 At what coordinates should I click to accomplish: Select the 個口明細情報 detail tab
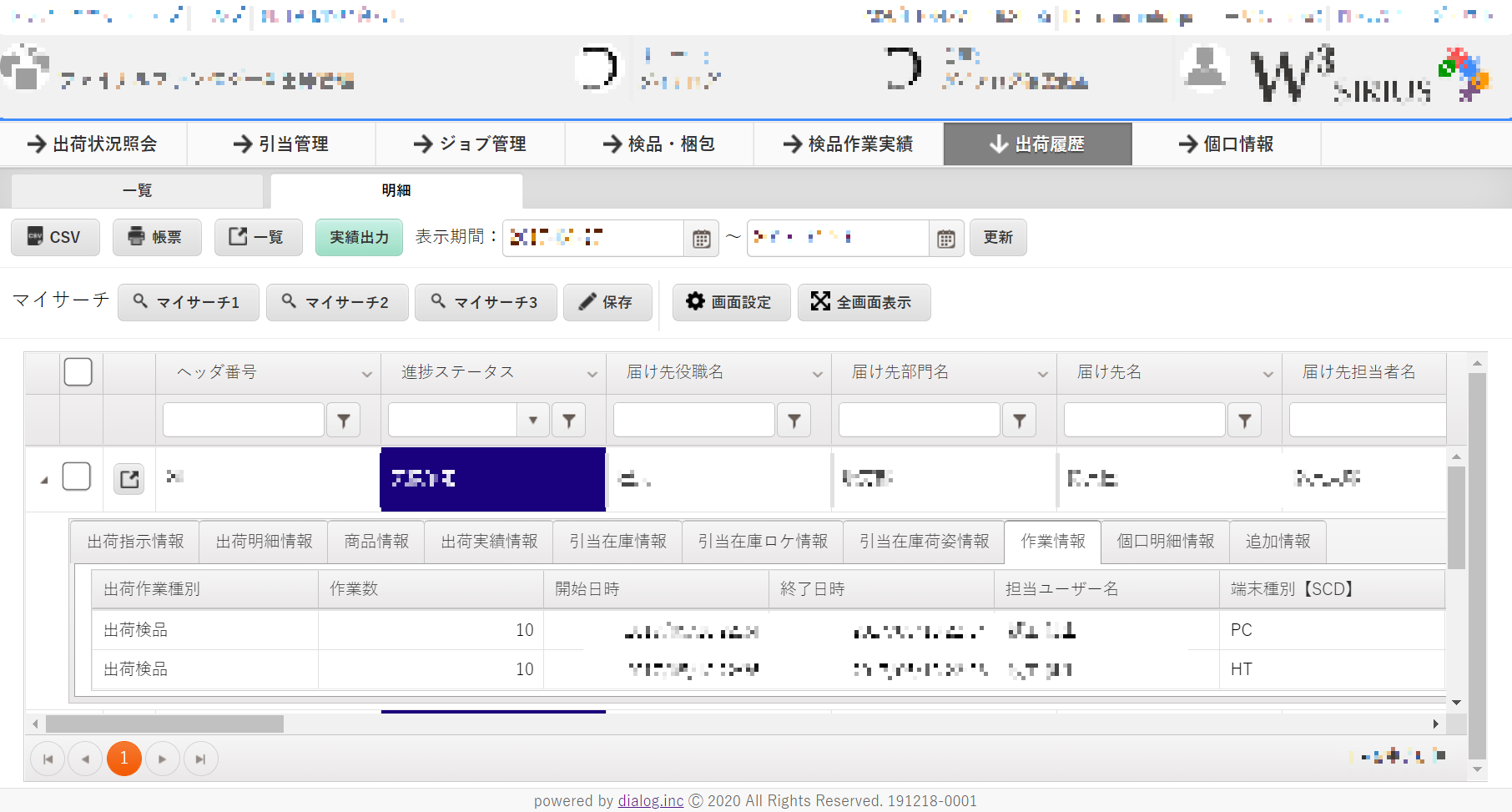1166,542
